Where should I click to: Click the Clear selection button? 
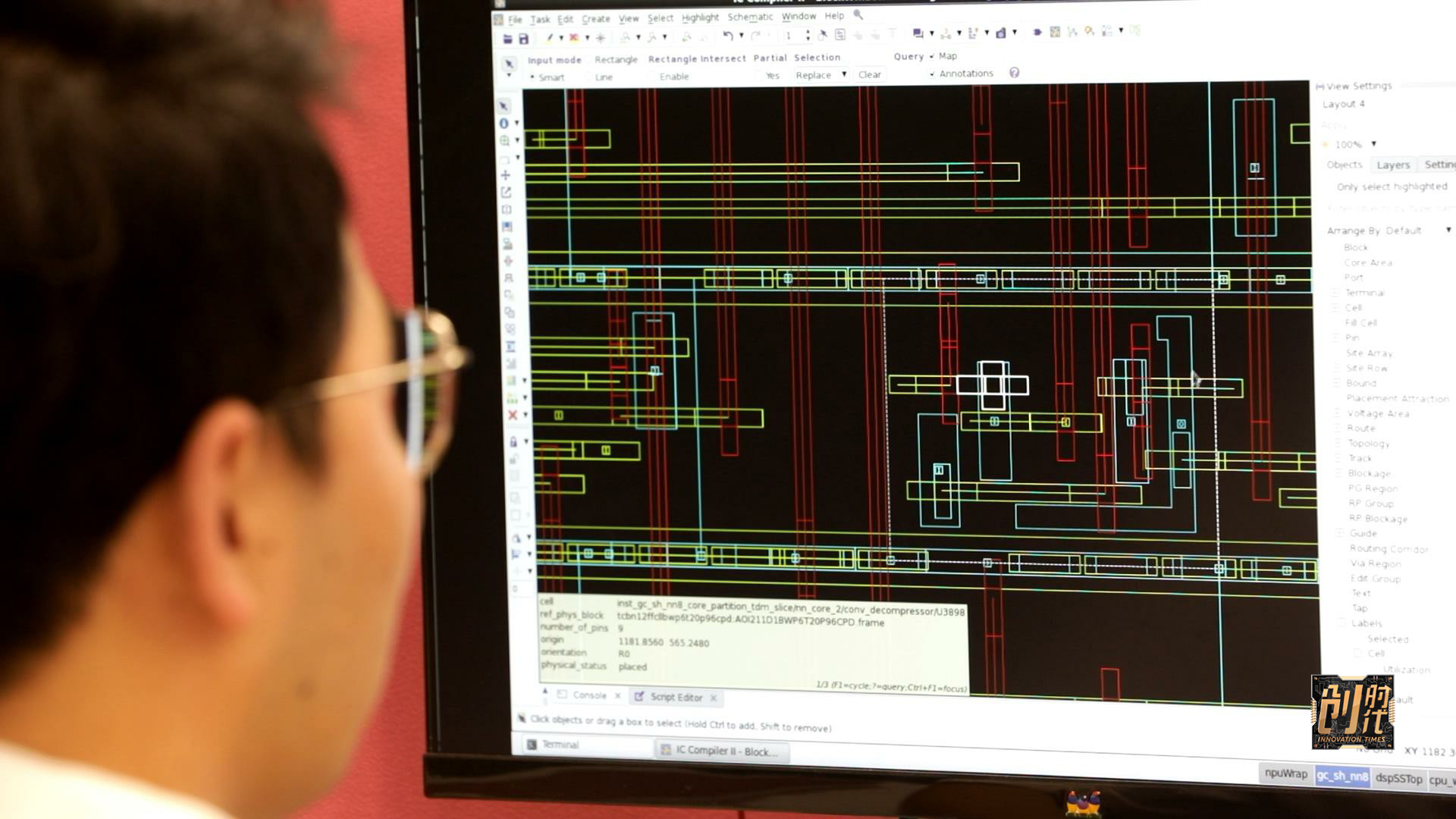point(869,74)
